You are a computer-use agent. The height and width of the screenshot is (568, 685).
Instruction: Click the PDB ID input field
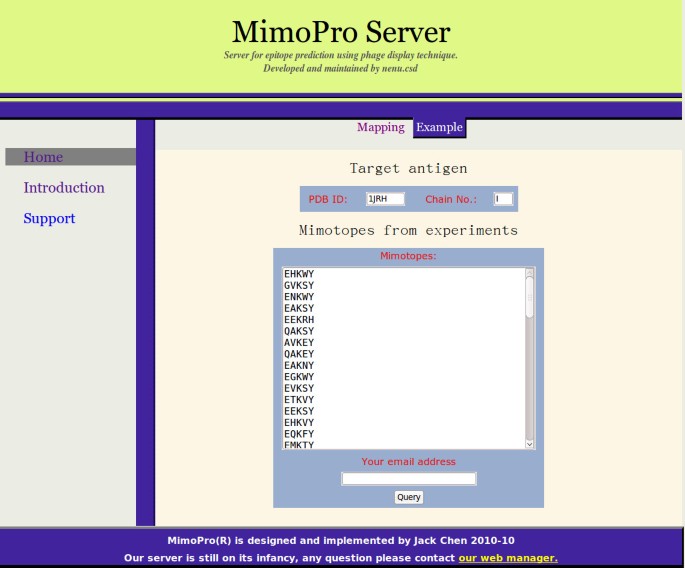385,199
